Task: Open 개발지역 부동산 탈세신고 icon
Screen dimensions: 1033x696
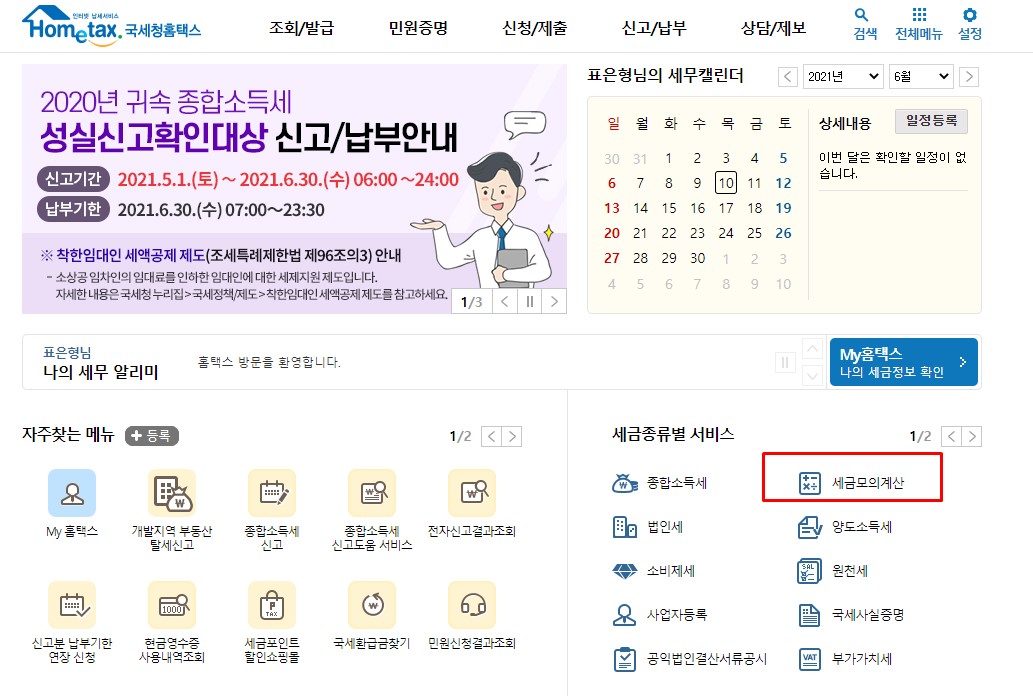Action: 172,492
